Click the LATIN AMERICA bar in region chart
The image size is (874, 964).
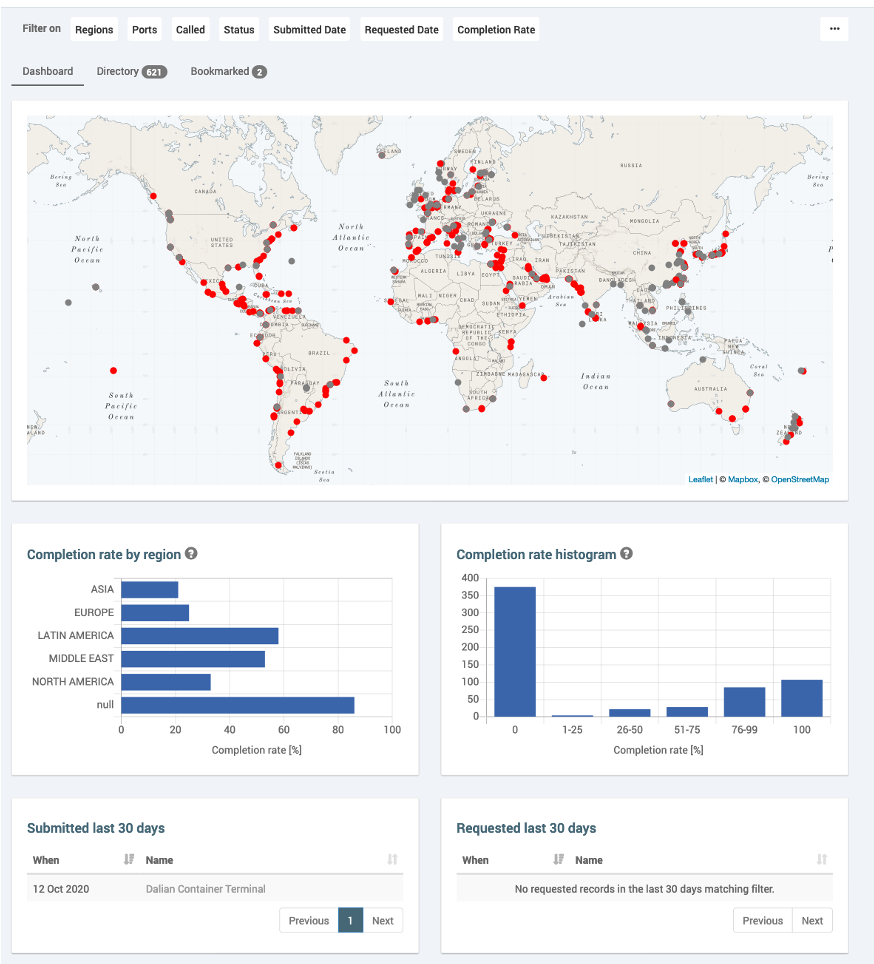(199, 636)
